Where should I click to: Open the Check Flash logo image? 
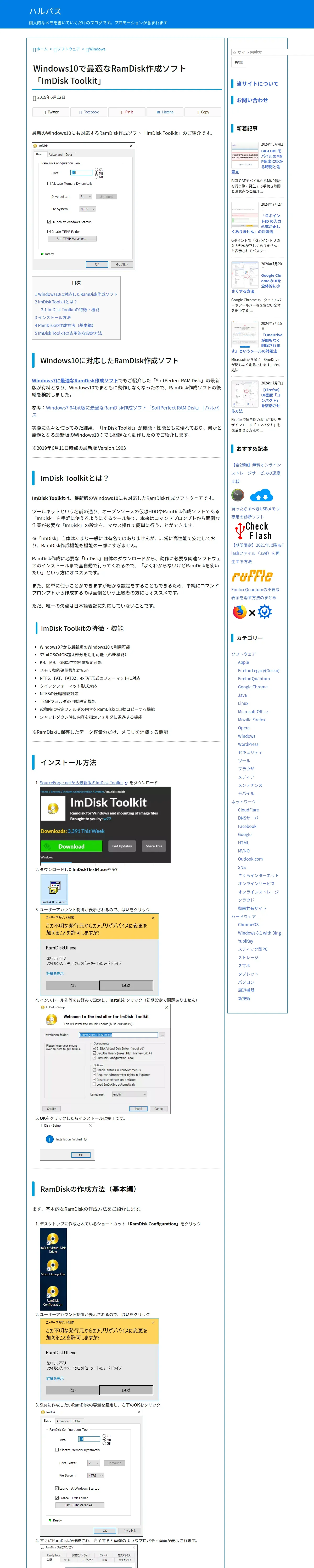254,531
